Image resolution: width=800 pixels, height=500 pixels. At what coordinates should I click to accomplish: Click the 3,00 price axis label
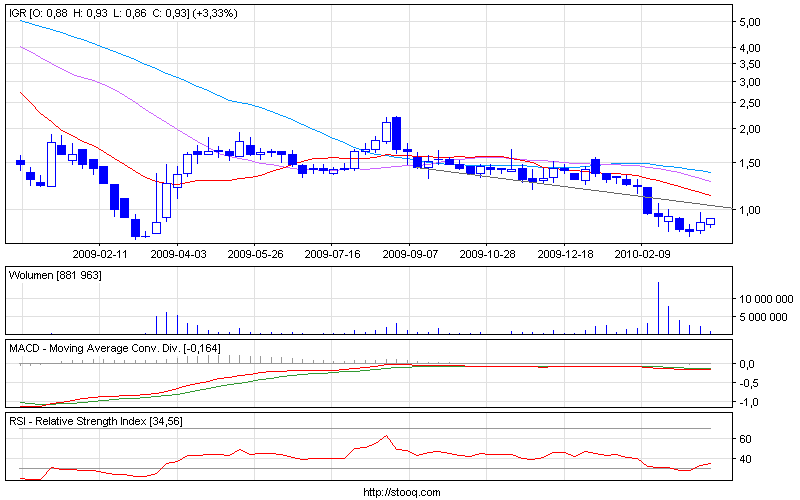[x=749, y=82]
